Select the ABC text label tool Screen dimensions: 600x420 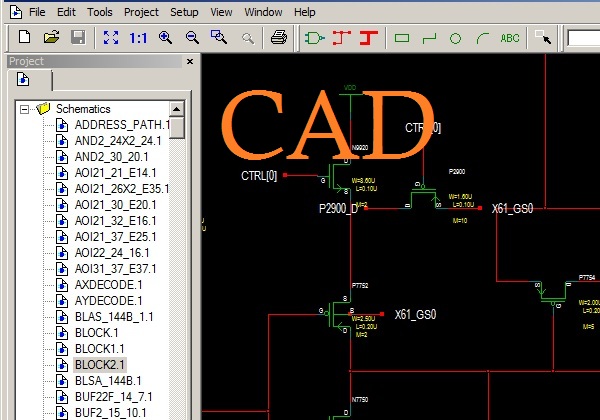pyautogui.click(x=510, y=38)
